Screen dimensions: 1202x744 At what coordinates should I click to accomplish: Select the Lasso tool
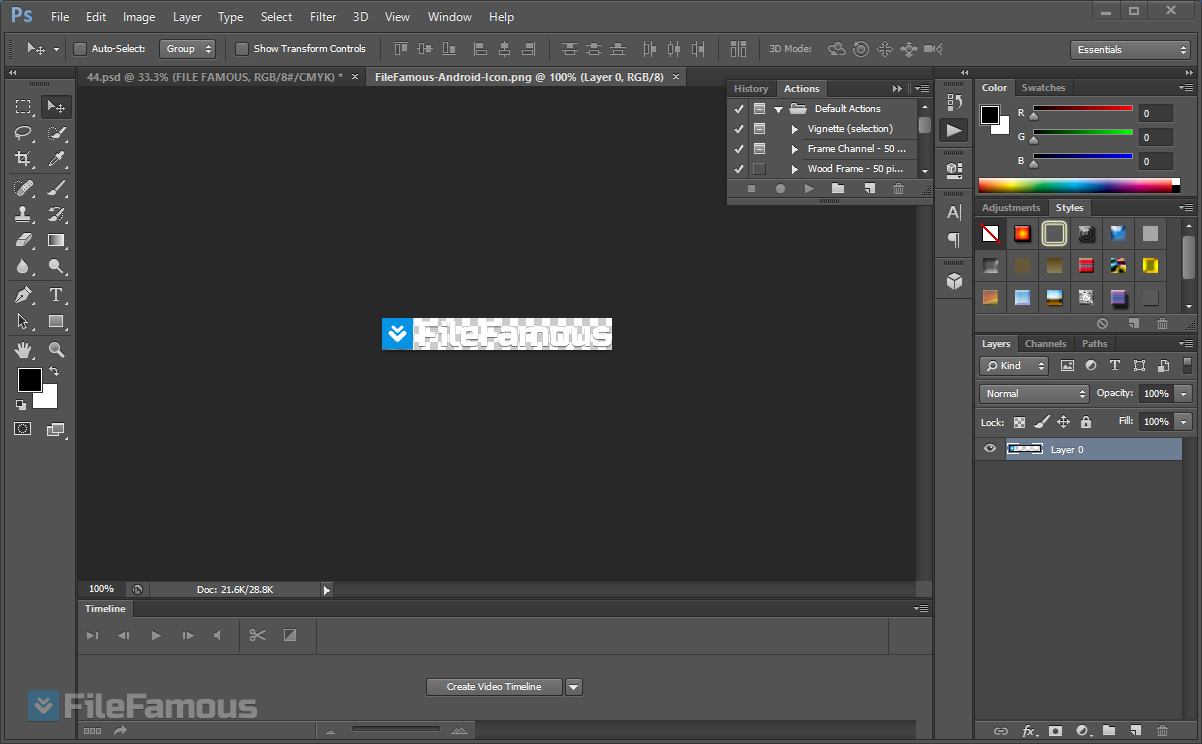23,133
